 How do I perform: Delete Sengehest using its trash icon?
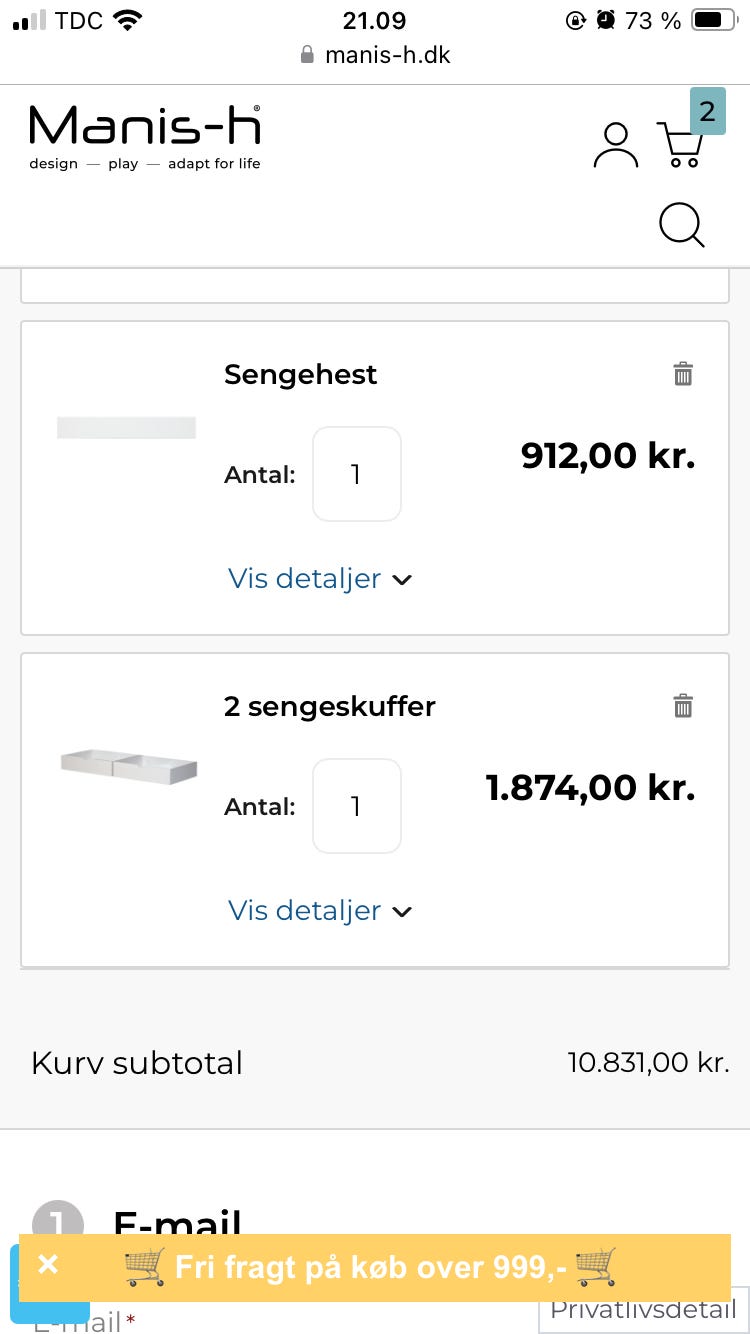tap(683, 374)
